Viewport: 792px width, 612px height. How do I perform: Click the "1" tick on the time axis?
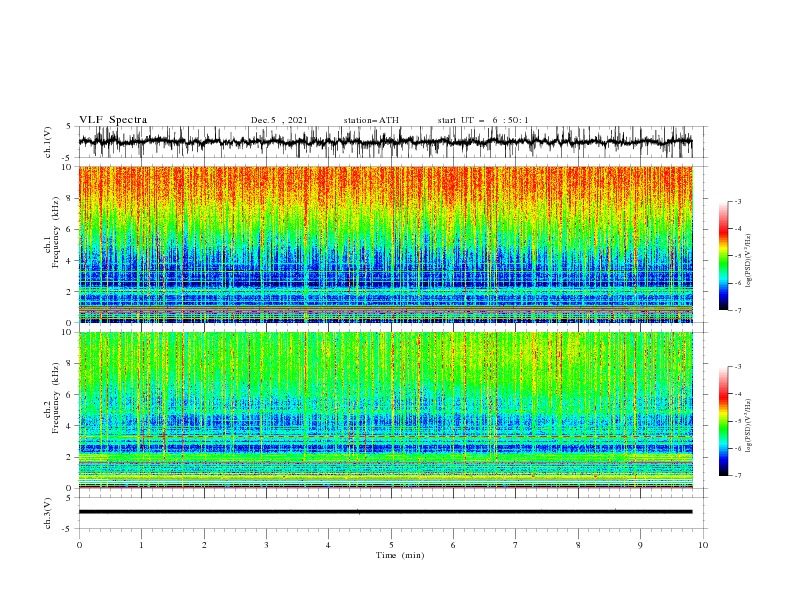(x=141, y=545)
